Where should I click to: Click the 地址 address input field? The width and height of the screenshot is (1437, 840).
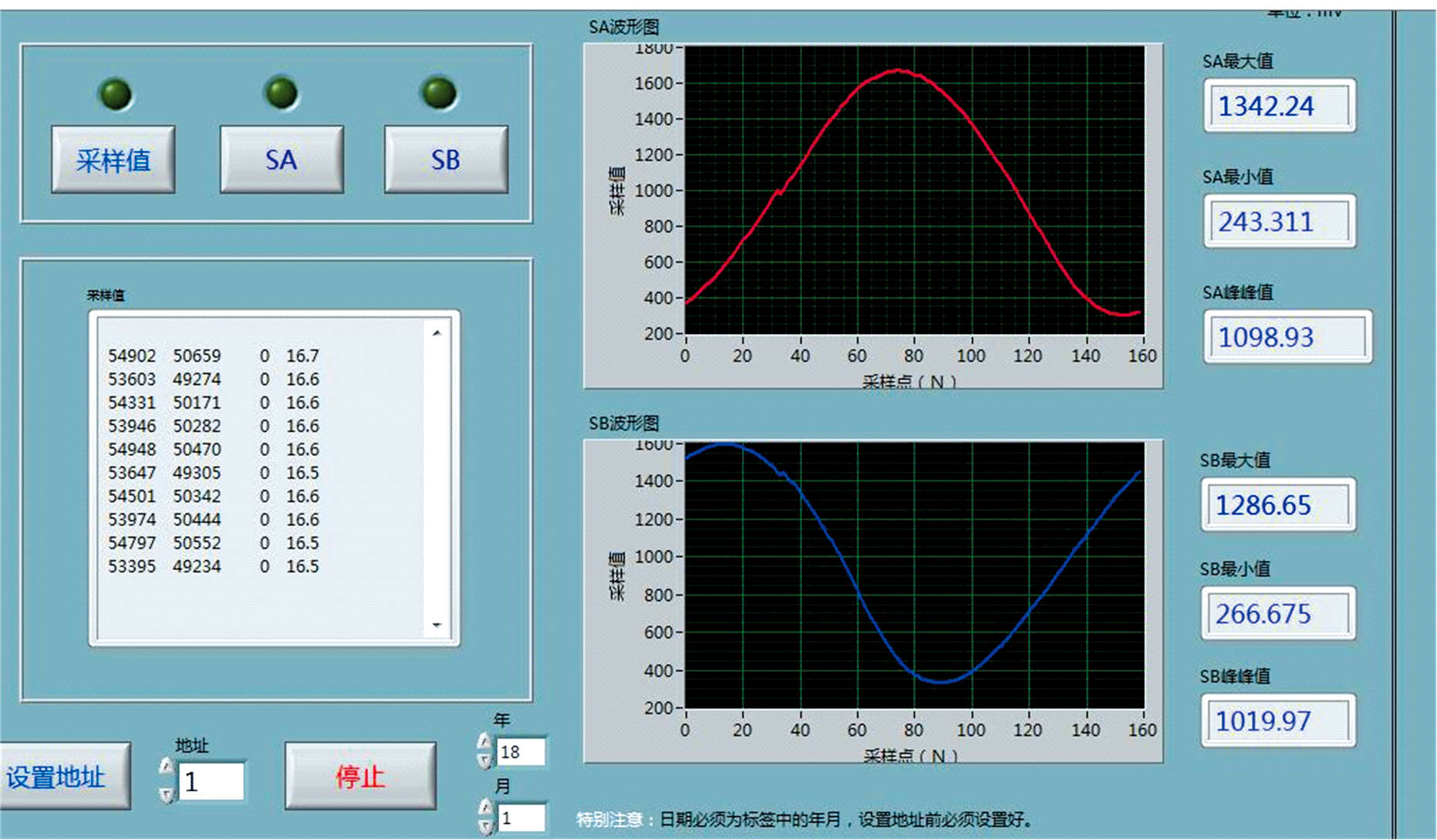(x=212, y=781)
